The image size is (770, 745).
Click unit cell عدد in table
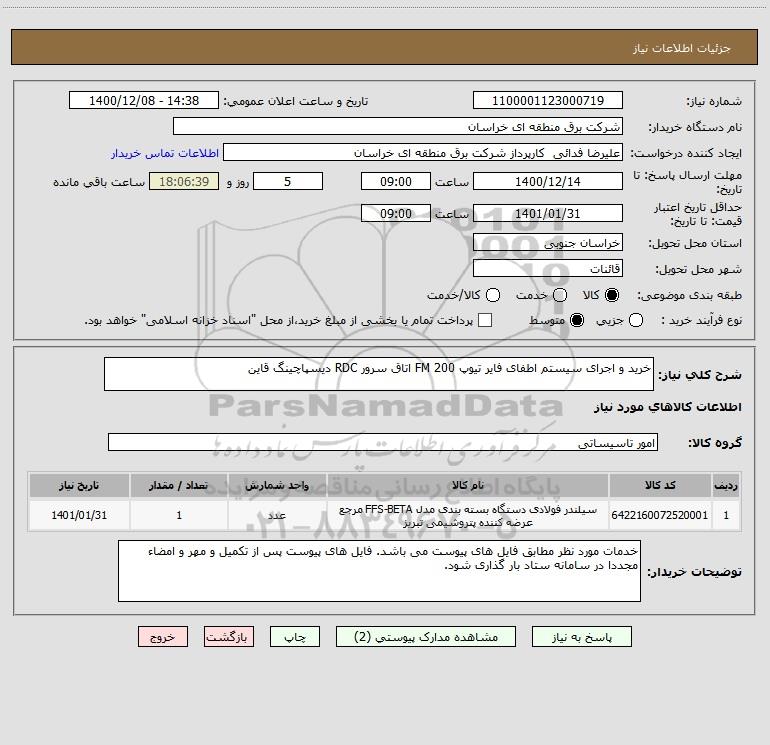tap(277, 515)
